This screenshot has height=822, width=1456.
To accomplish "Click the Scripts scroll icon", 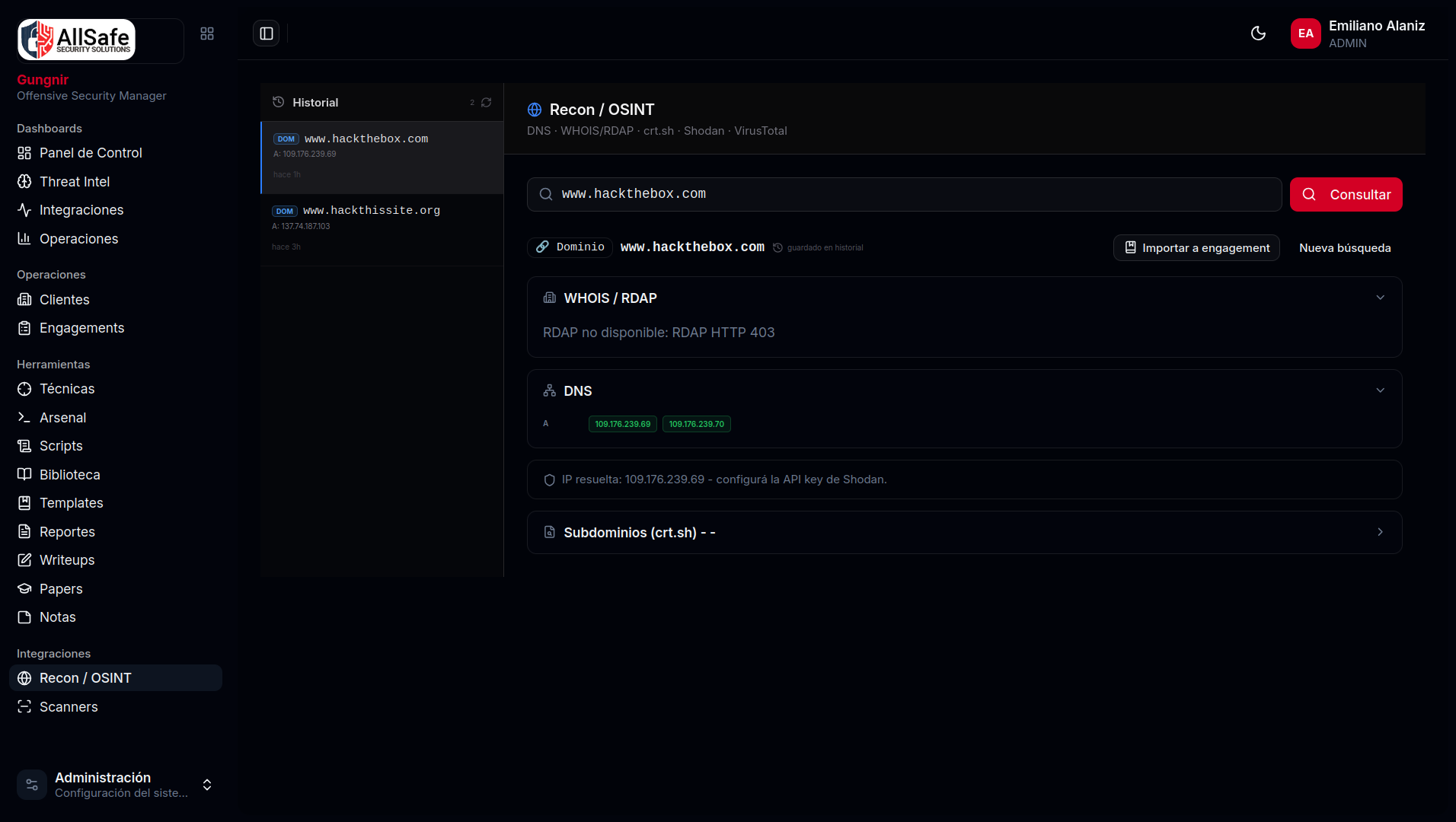I will [x=24, y=446].
